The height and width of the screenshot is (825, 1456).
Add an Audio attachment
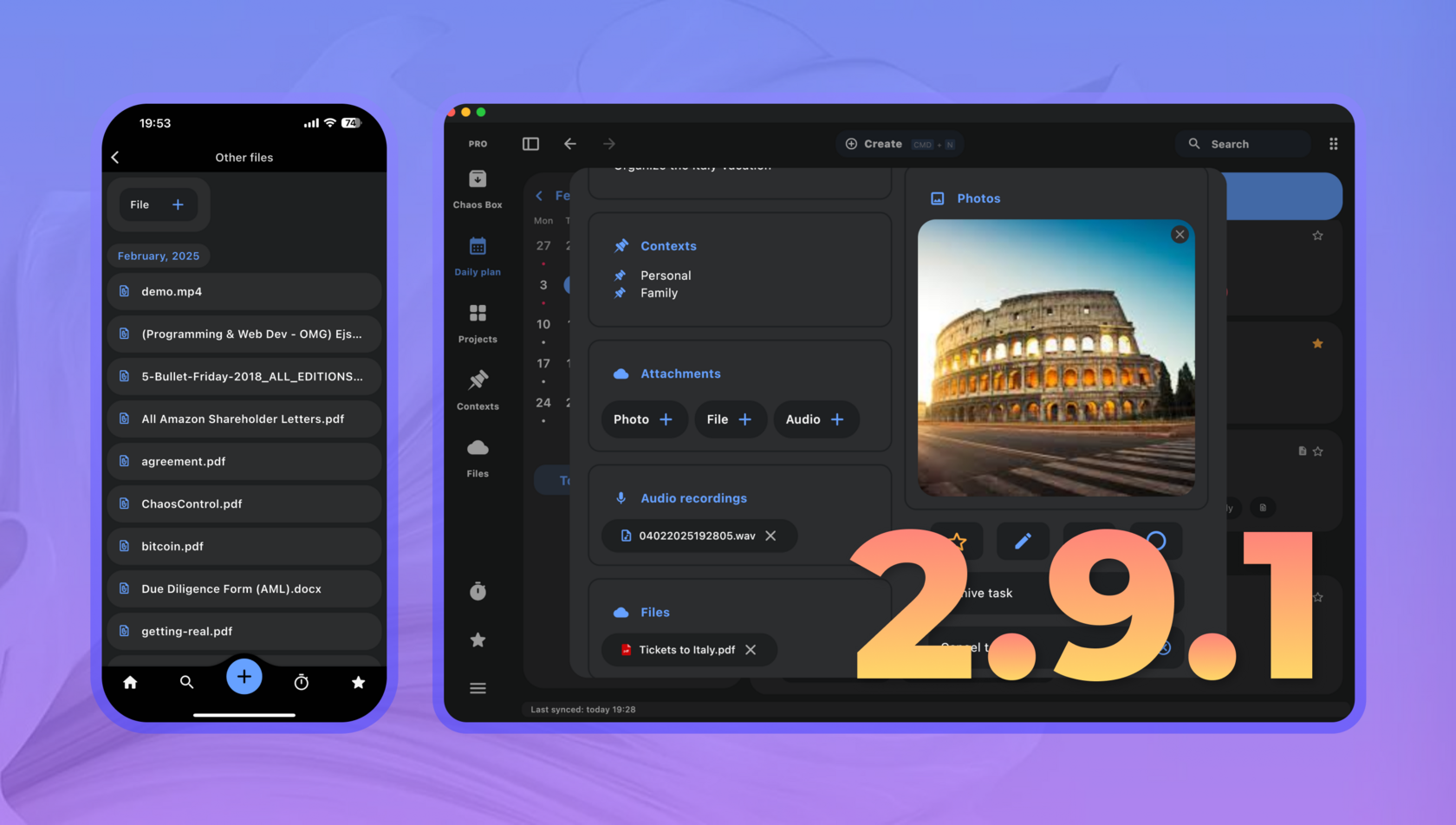[816, 419]
